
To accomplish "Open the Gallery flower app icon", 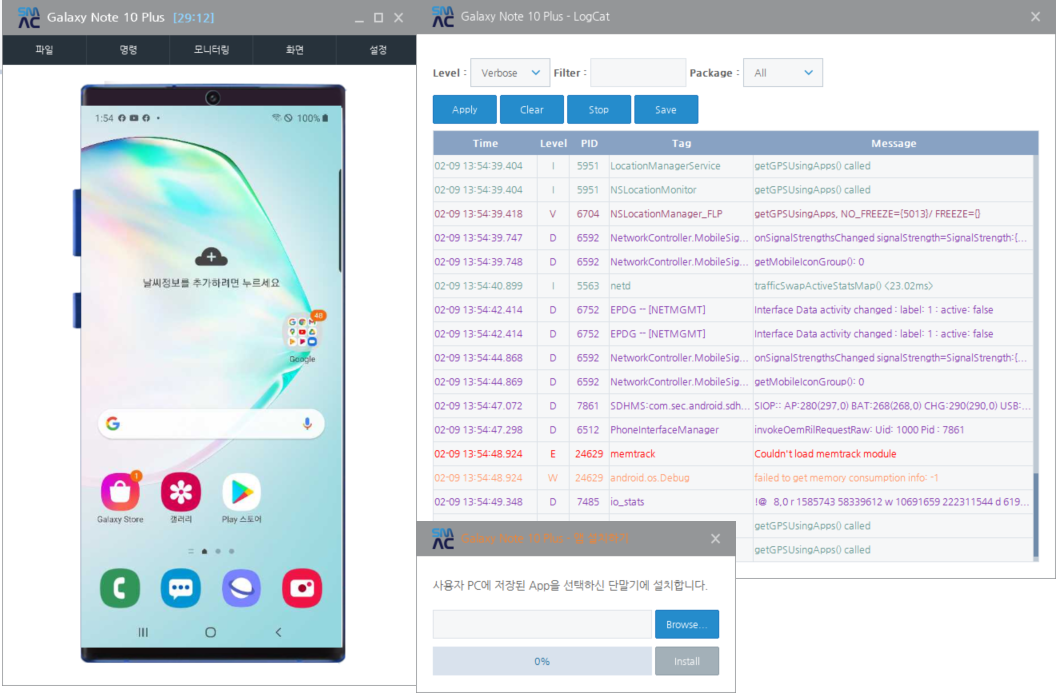I will pyautogui.click(x=180, y=492).
